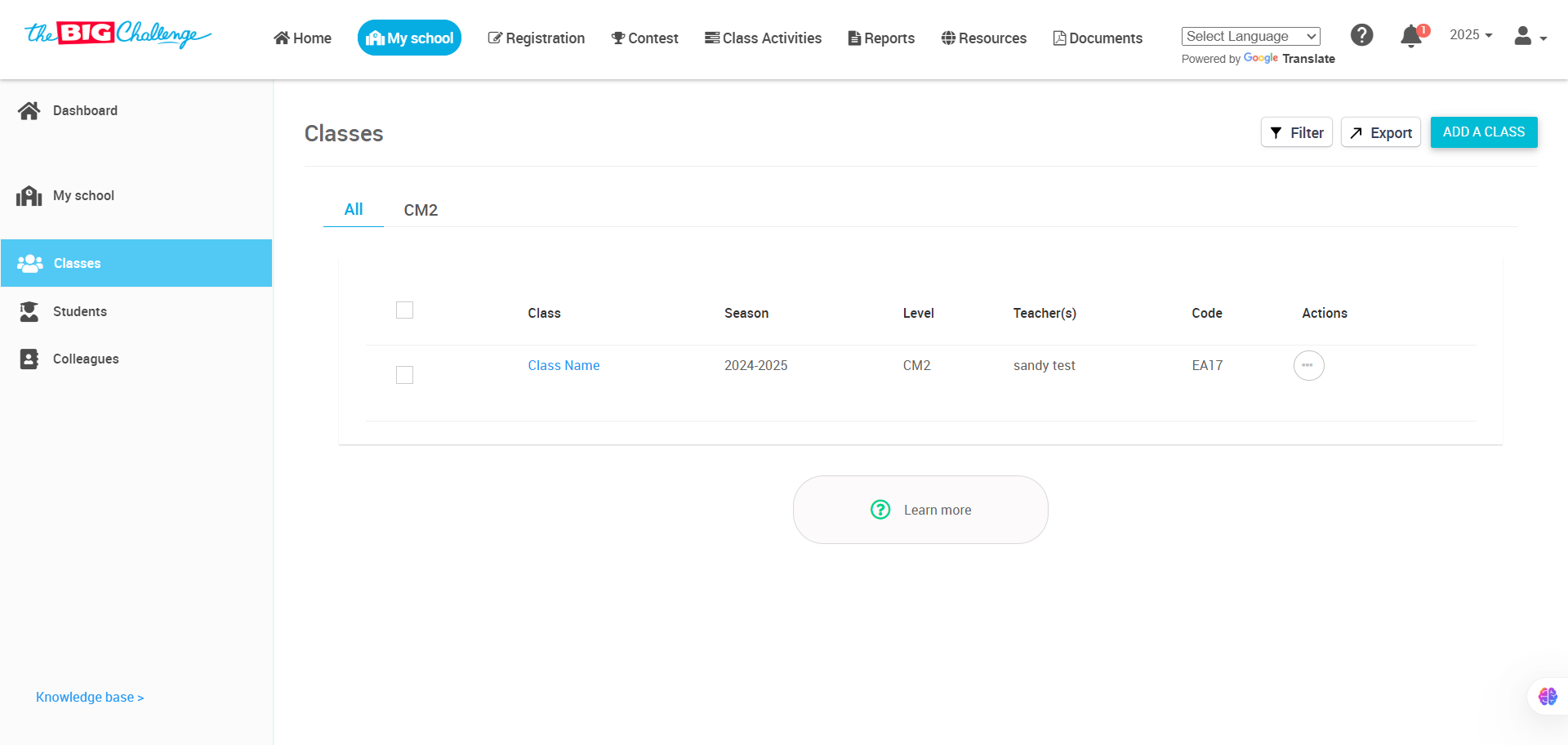The image size is (1568, 745).
Task: Click the Classes group icon
Action: point(30,263)
